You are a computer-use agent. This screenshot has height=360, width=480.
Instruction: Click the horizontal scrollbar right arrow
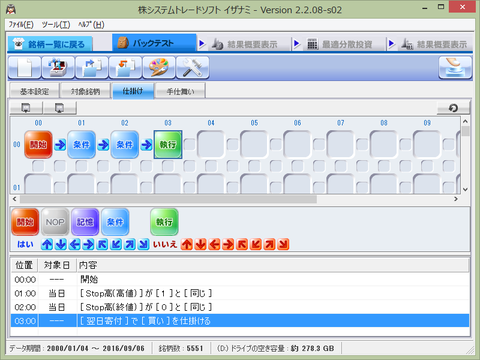(x=456, y=199)
